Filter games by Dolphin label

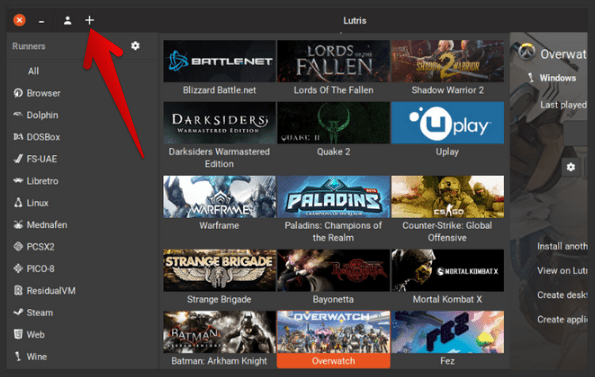coord(42,115)
